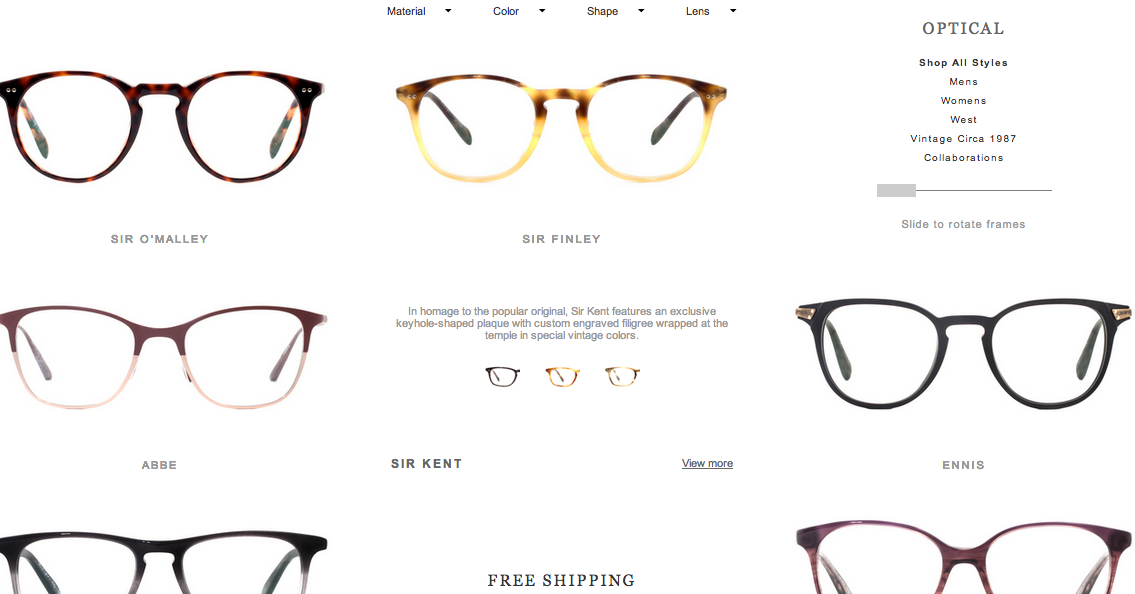
Task: Select the dark Sir Kent color variant thumbnail
Action: point(502,376)
